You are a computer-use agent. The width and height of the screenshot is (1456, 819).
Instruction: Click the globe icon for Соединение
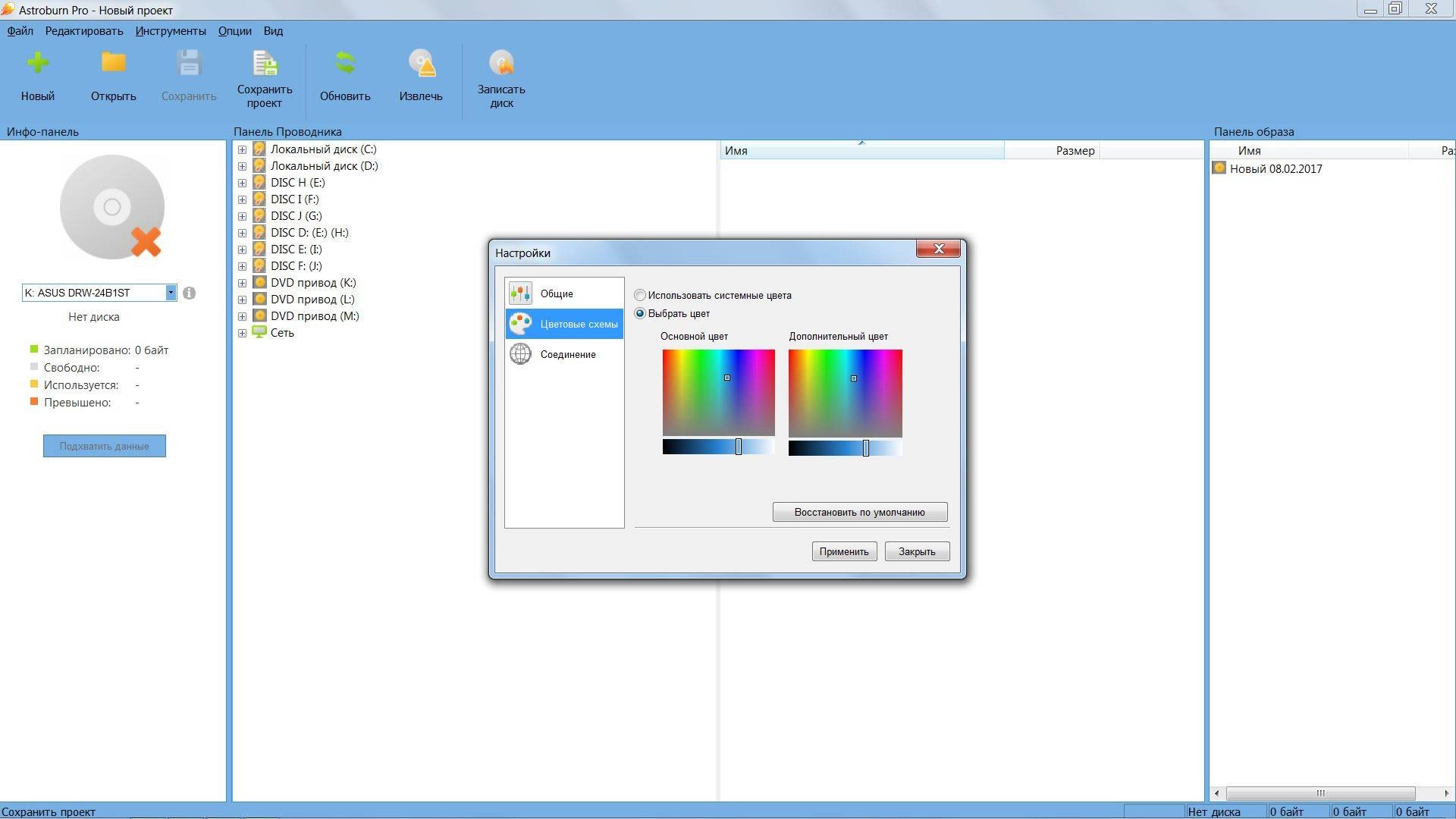[520, 354]
